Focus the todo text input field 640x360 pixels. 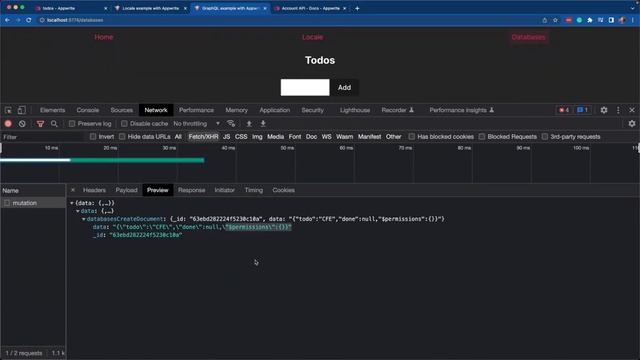pyautogui.click(x=305, y=87)
